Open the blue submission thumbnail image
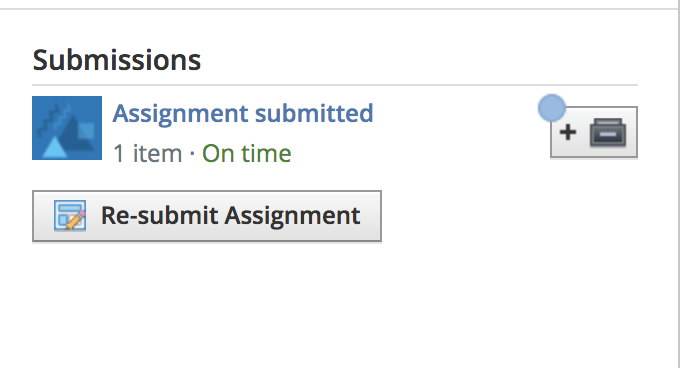This screenshot has width=680, height=368. (x=67, y=128)
